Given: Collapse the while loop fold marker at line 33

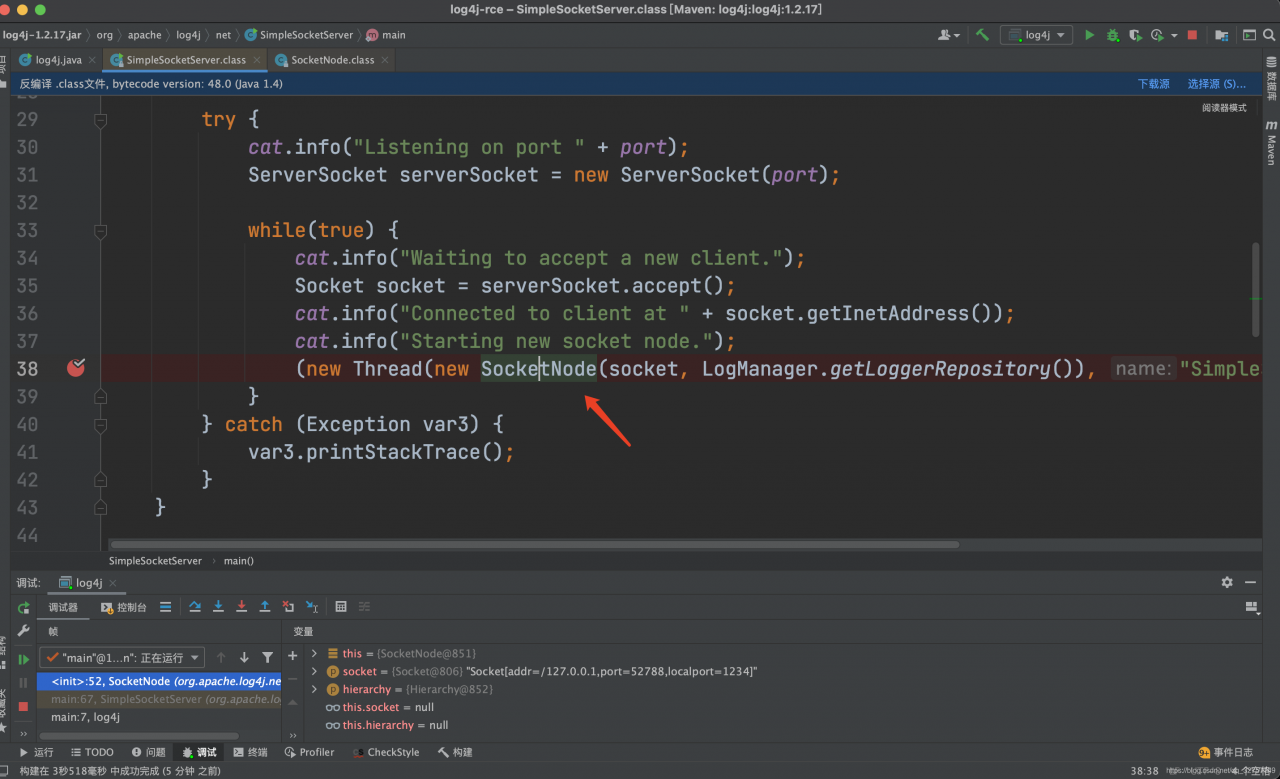Looking at the screenshot, I should pyautogui.click(x=100, y=231).
